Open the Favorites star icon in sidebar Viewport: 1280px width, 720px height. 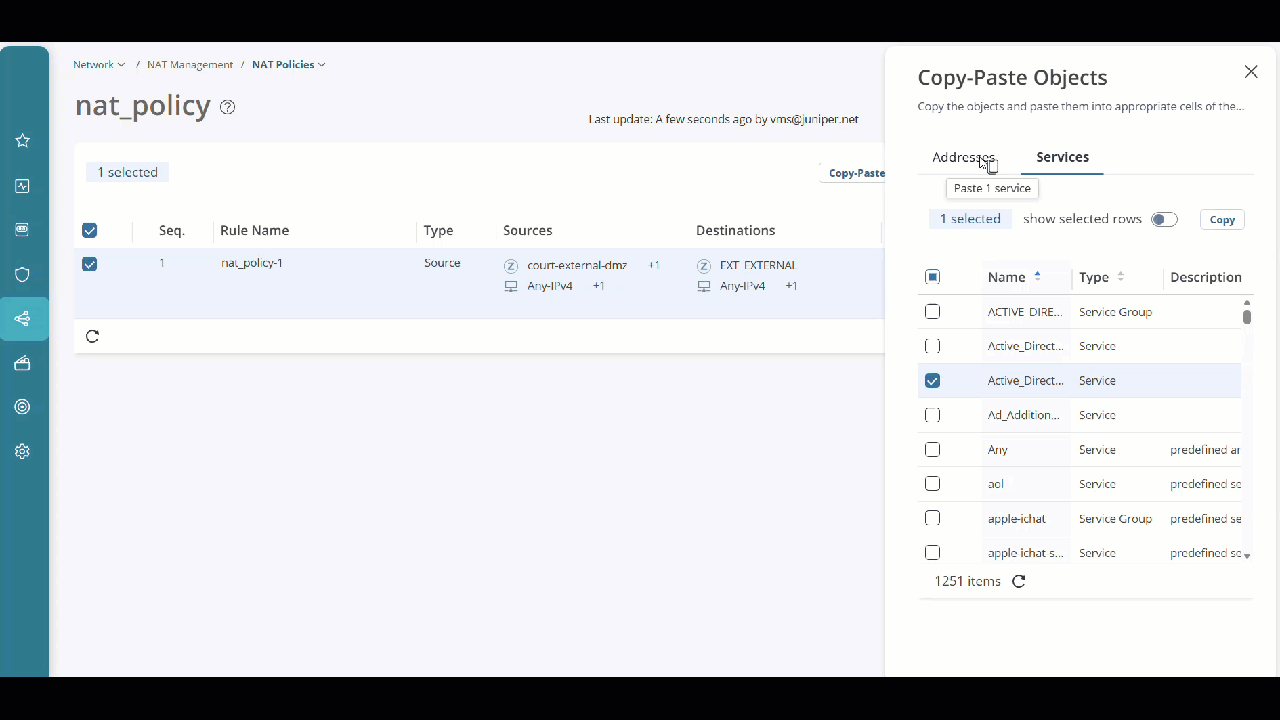pyautogui.click(x=22, y=141)
